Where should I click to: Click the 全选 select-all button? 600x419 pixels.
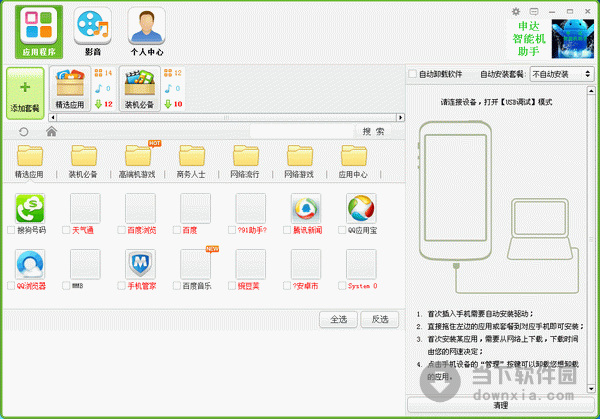coord(337,319)
